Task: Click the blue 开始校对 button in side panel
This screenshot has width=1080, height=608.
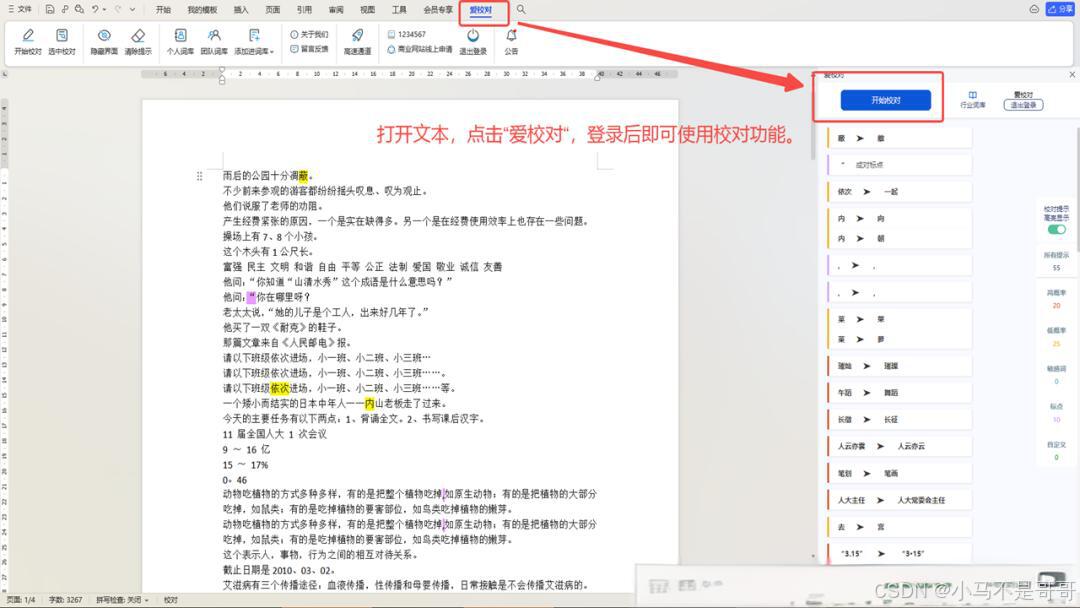Action: pos(886,100)
